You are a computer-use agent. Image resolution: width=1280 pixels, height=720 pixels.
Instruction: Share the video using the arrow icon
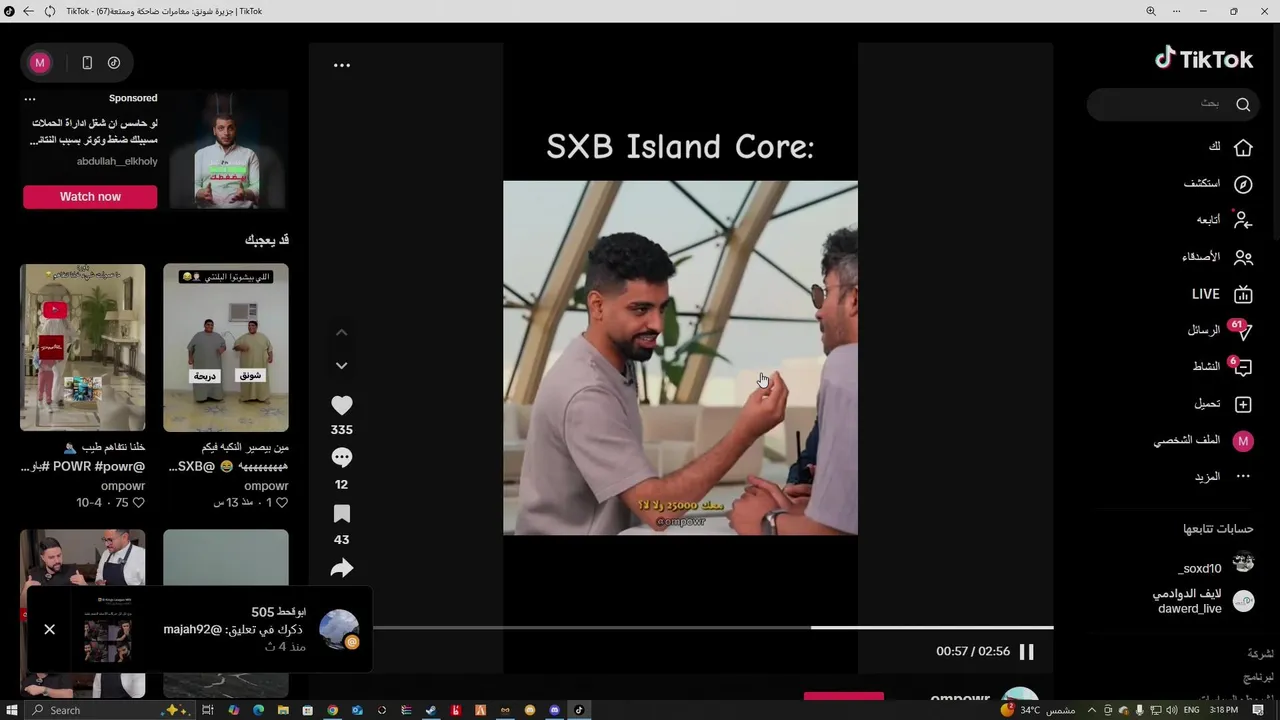(341, 568)
